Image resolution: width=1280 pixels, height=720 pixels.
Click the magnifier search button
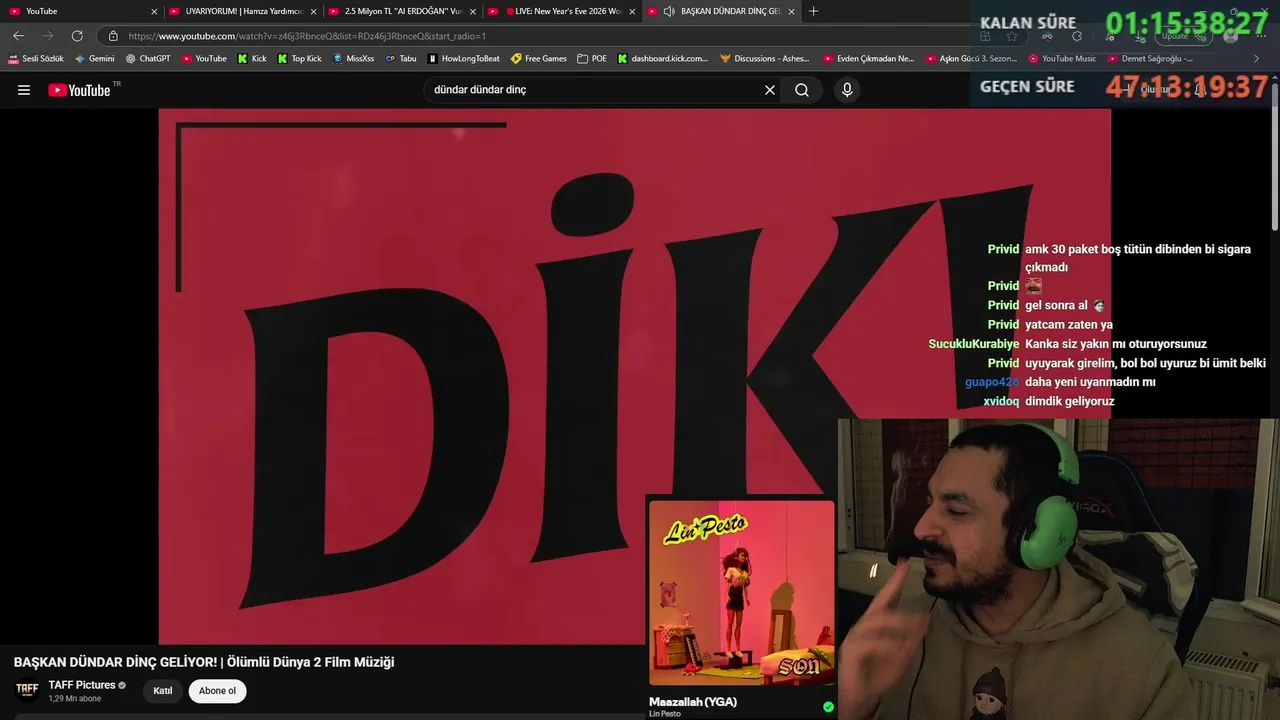[x=802, y=90]
